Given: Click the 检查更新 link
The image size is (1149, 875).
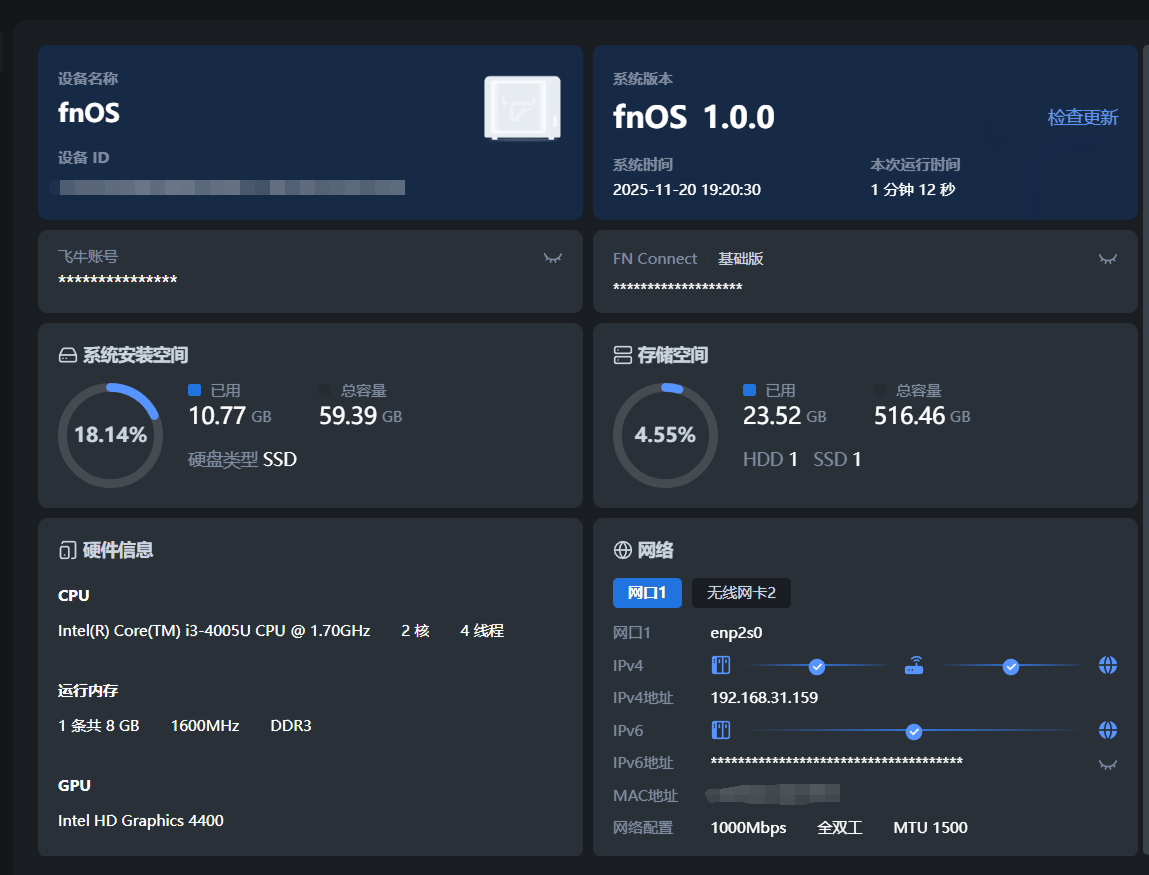Looking at the screenshot, I should (x=1082, y=117).
